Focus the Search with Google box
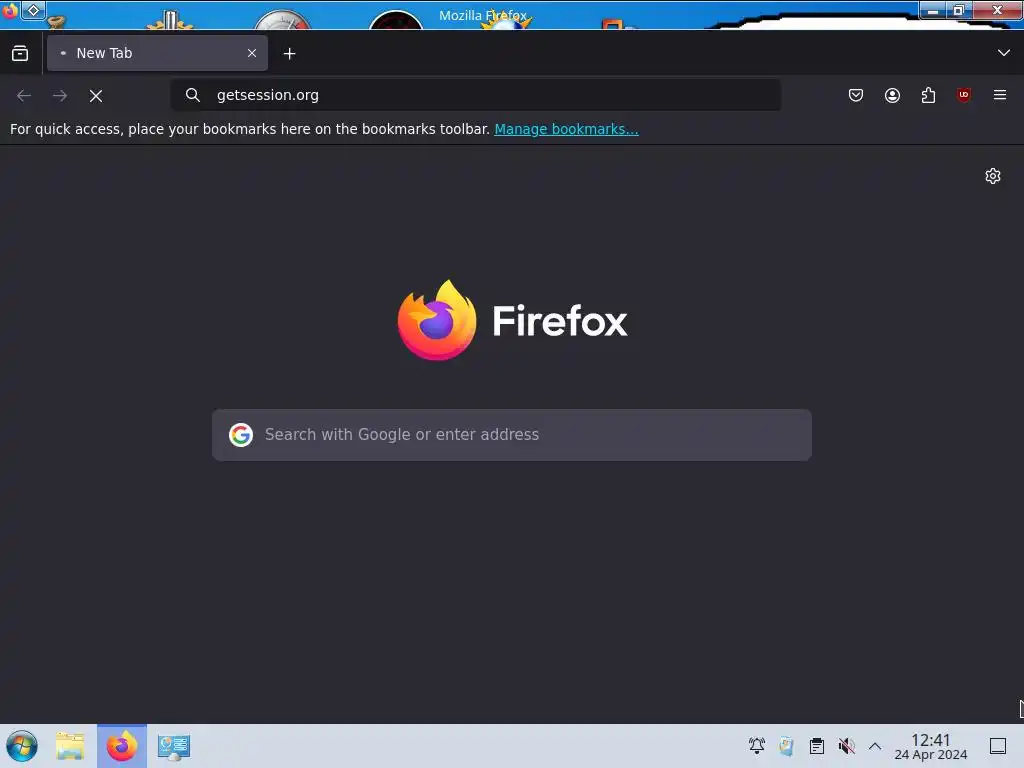Image resolution: width=1024 pixels, height=768 pixels. tap(512, 435)
